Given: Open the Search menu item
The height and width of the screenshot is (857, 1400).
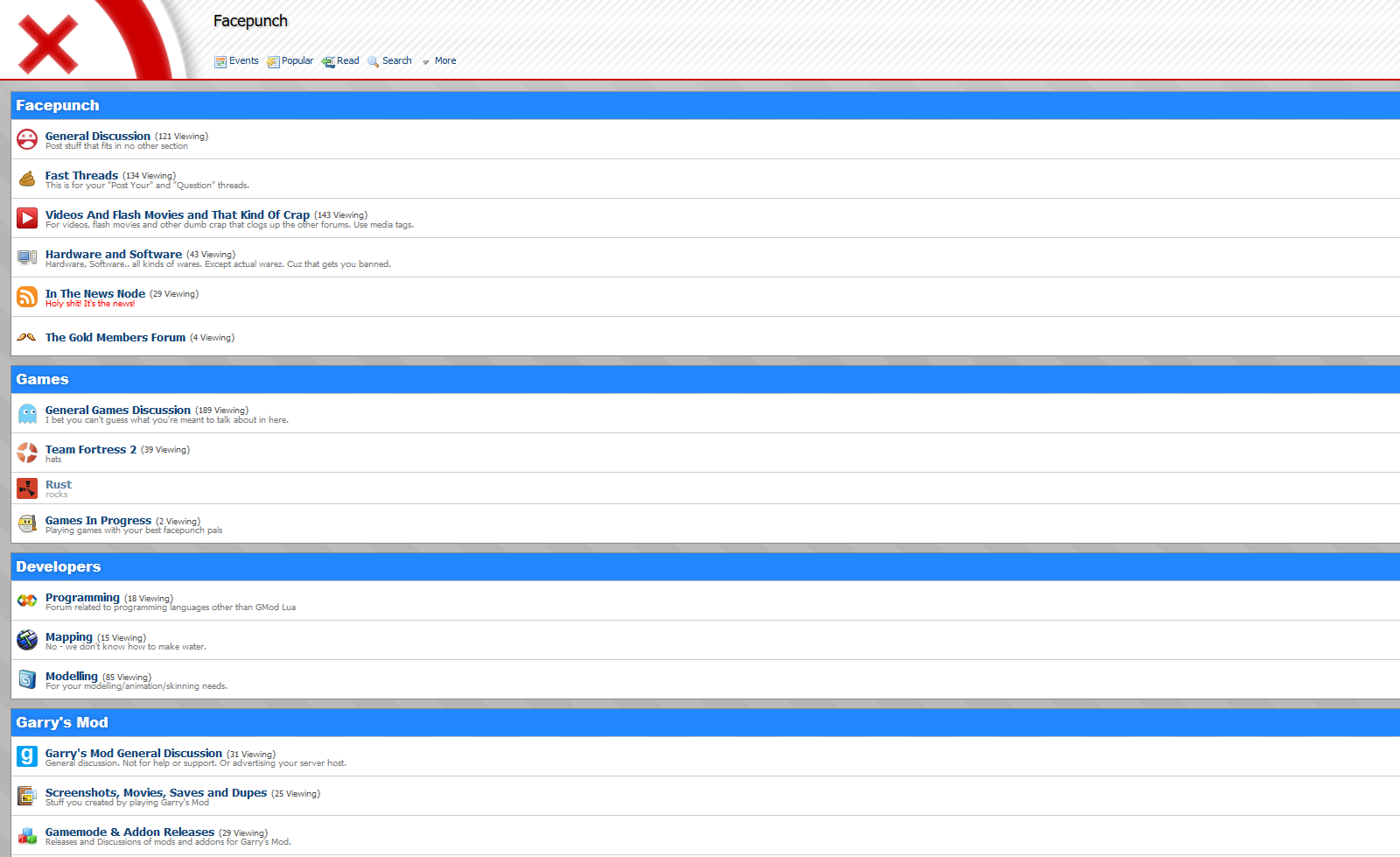Looking at the screenshot, I should (x=397, y=61).
